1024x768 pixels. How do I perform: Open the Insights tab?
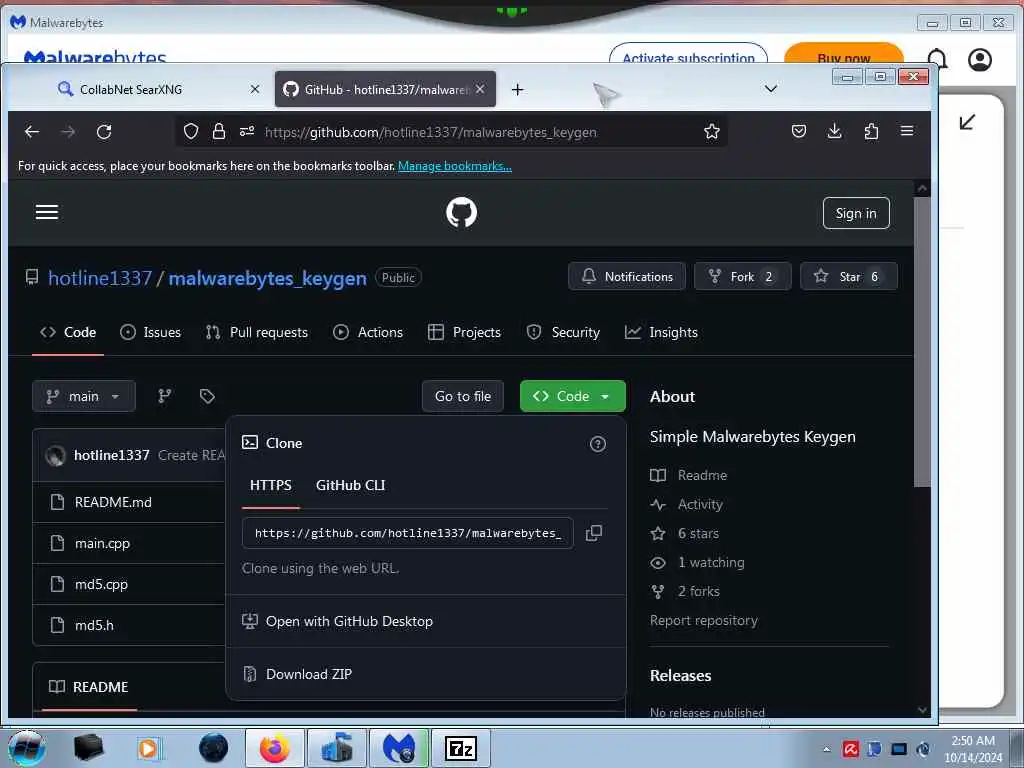[x=661, y=332]
